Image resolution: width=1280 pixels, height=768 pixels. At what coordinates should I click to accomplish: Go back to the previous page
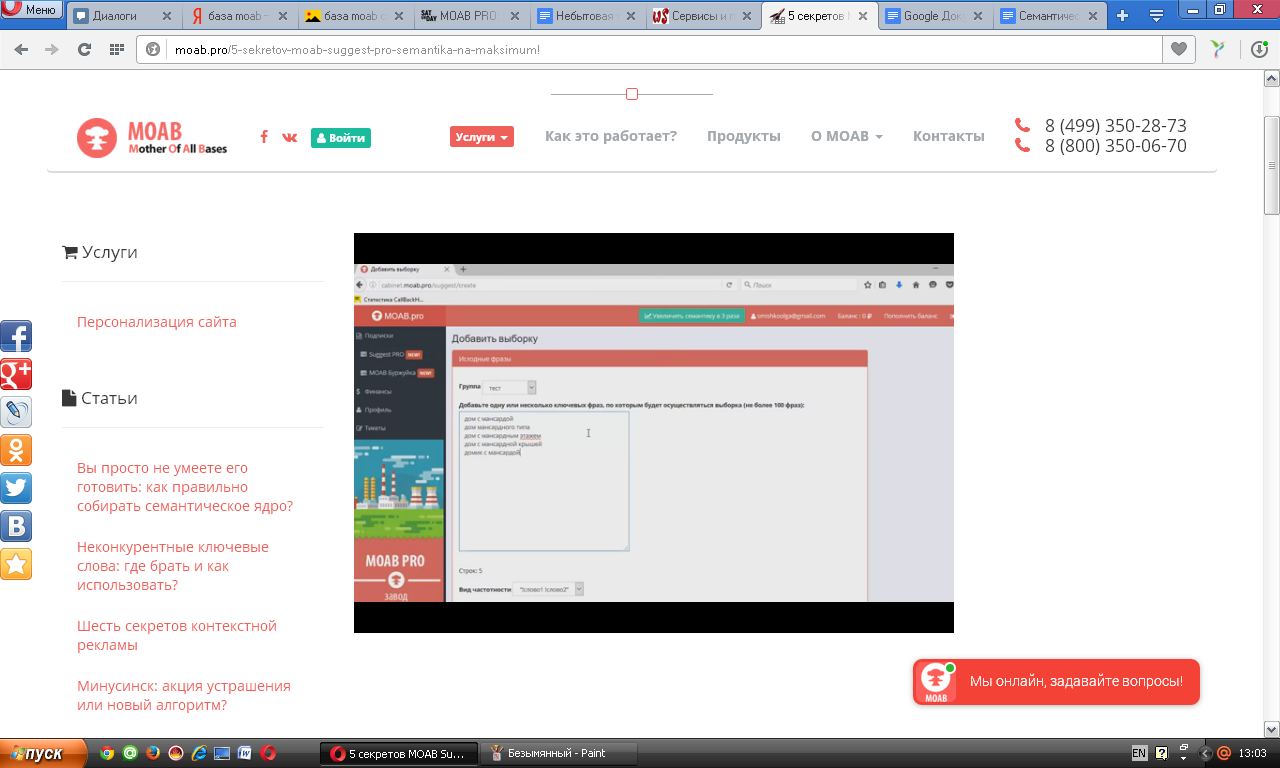point(21,49)
